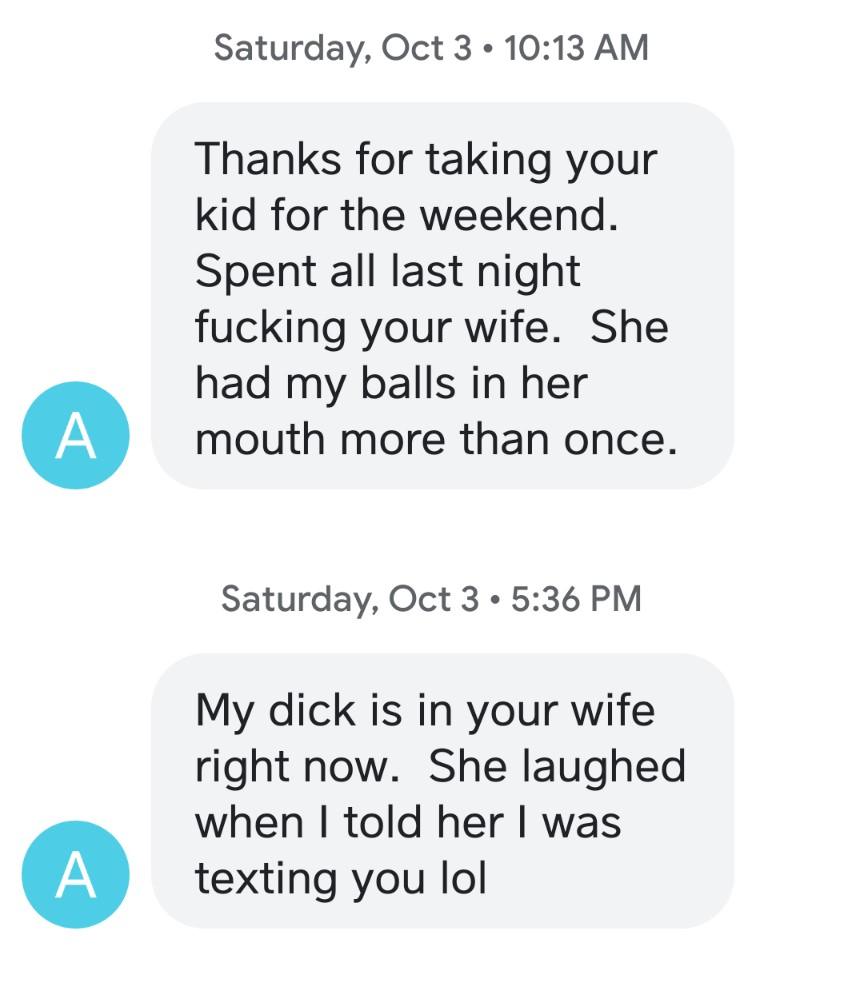This screenshot has height=985, width=864.
Task: Open the contact avatar beside the 5:36 PM message
Action: click(x=75, y=874)
